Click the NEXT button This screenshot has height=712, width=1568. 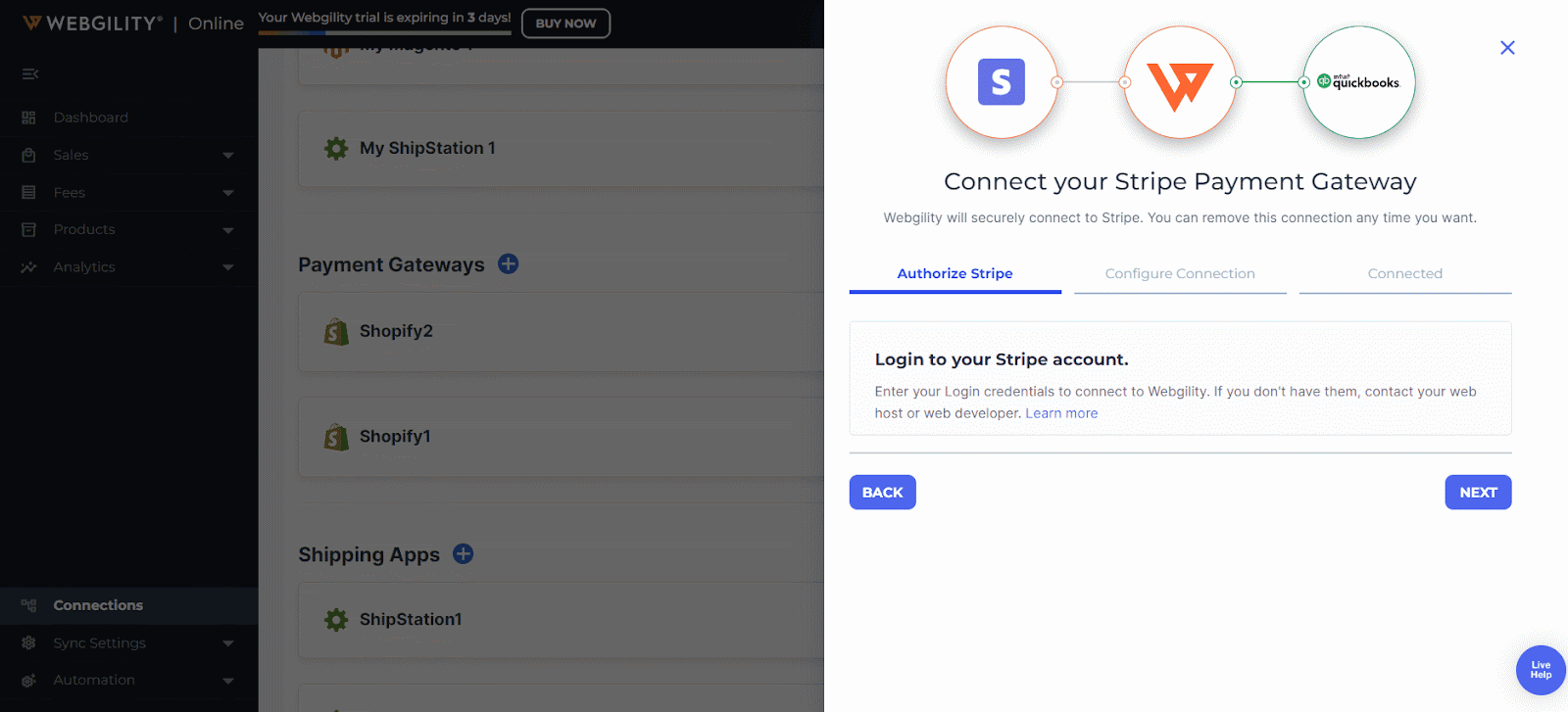click(x=1478, y=493)
